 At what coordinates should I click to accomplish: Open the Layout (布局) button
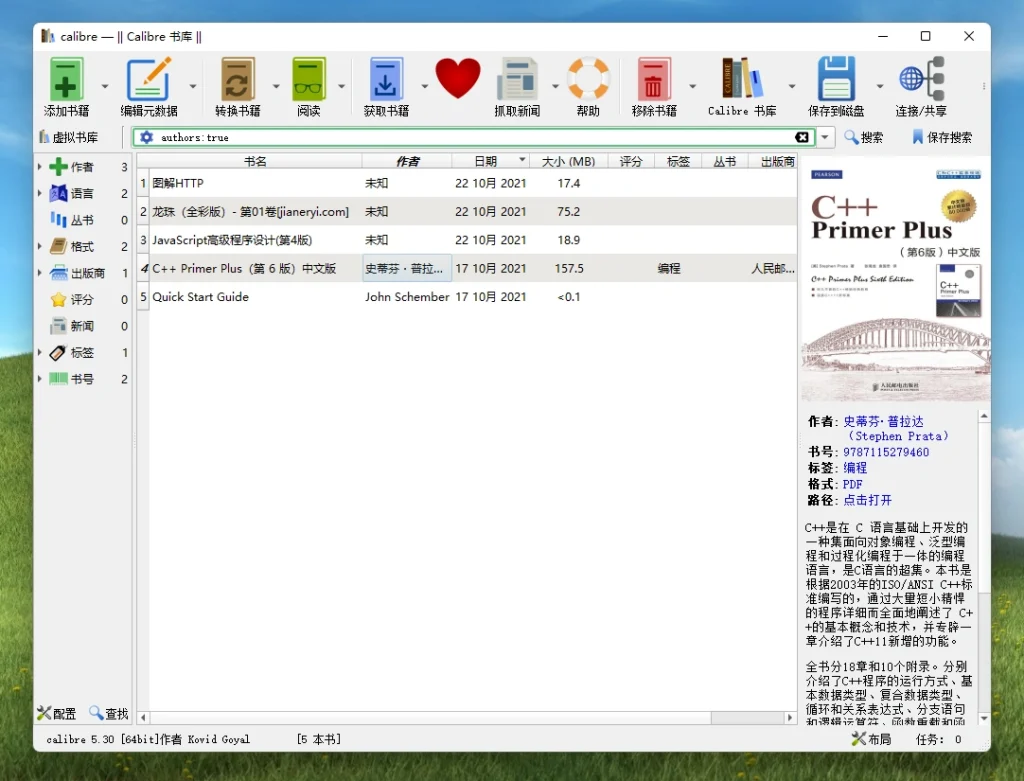pos(871,739)
